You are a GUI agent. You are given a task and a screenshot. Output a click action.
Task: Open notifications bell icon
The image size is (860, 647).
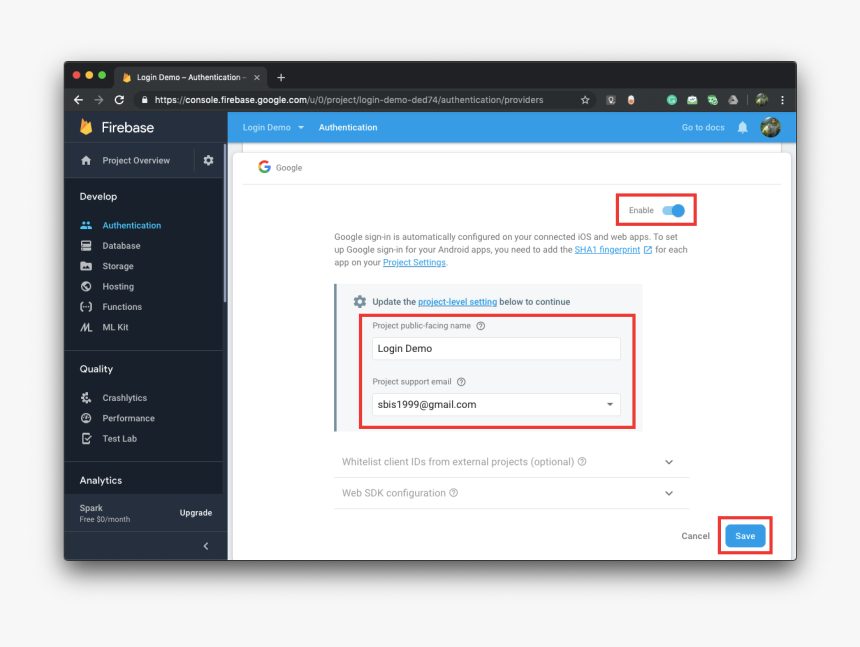coord(743,127)
